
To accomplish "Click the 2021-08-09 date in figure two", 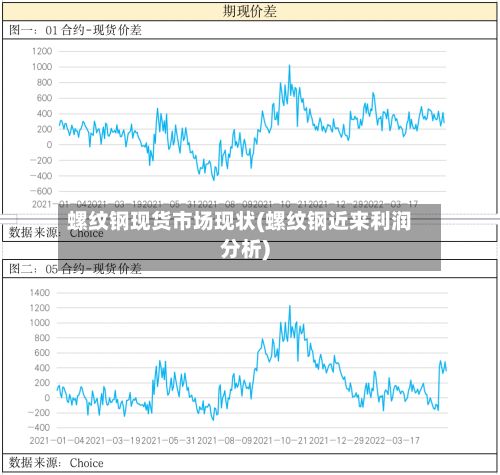I will click(225, 441).
